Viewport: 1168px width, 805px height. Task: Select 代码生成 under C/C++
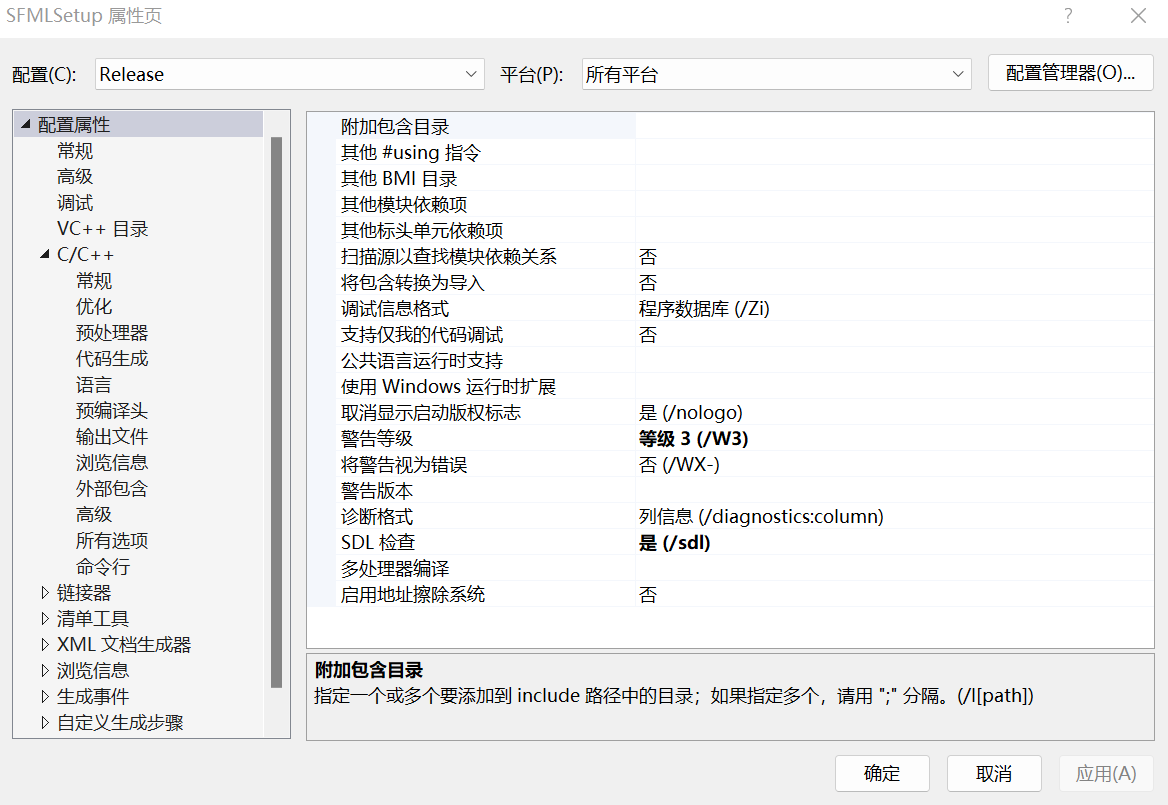112,359
